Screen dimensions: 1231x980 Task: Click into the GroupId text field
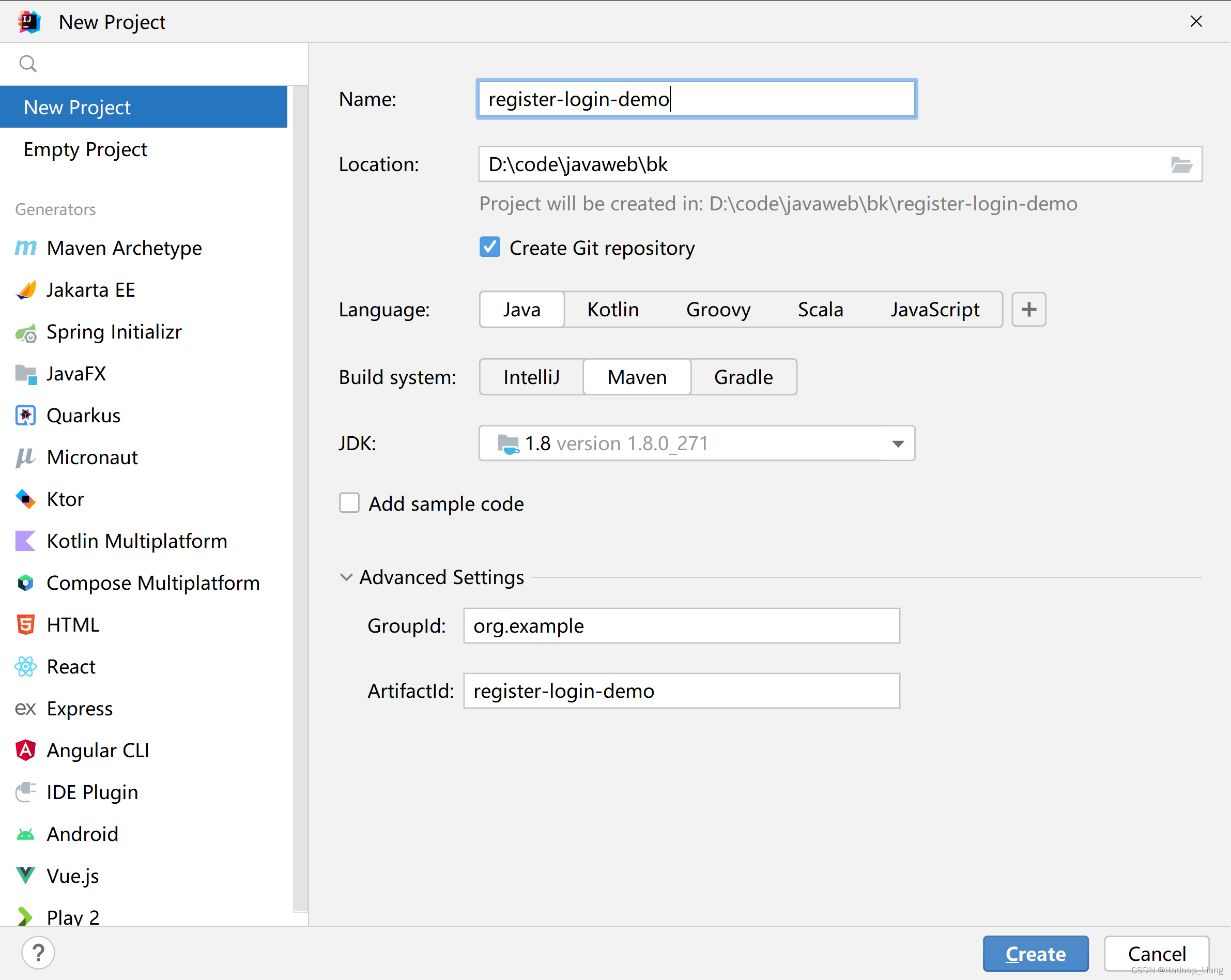pyautogui.click(x=681, y=626)
